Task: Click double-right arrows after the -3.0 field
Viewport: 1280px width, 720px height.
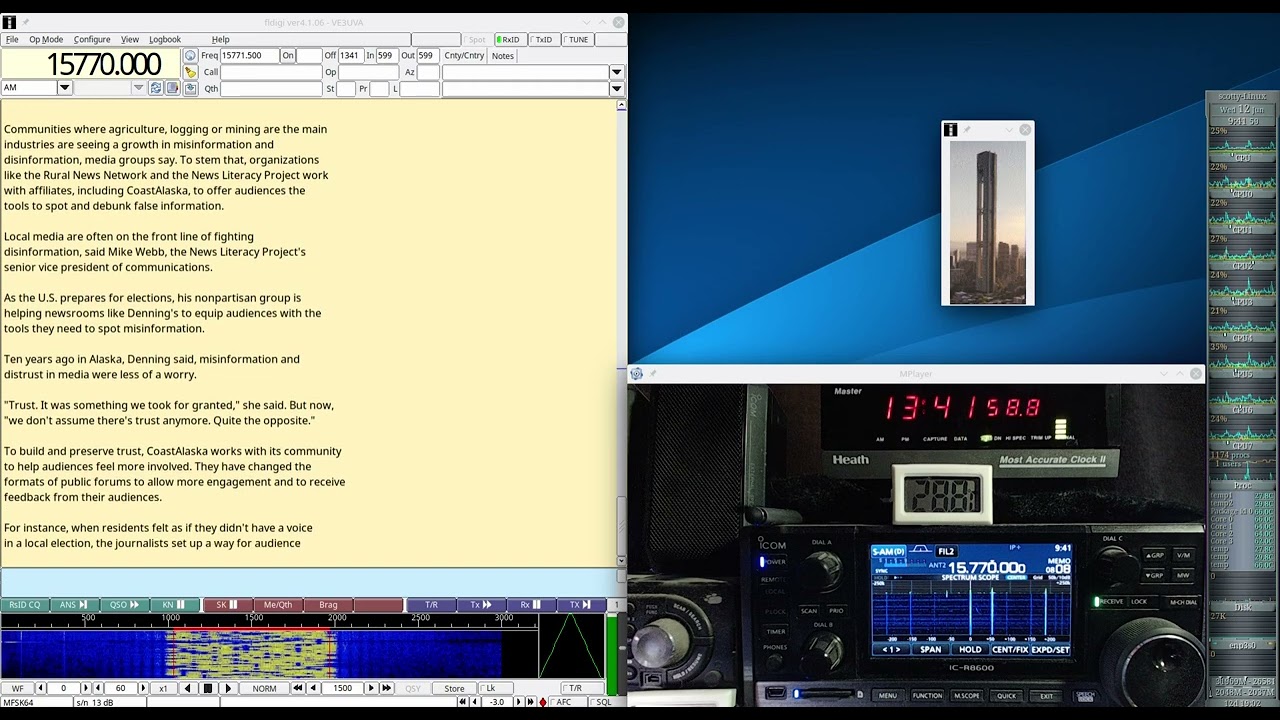Action: point(530,703)
